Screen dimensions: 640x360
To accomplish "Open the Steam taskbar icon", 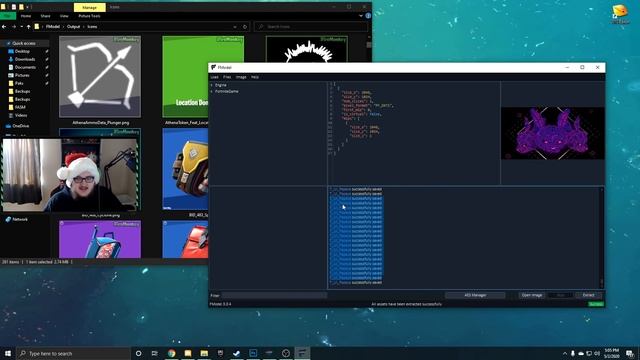I will tap(236, 353).
